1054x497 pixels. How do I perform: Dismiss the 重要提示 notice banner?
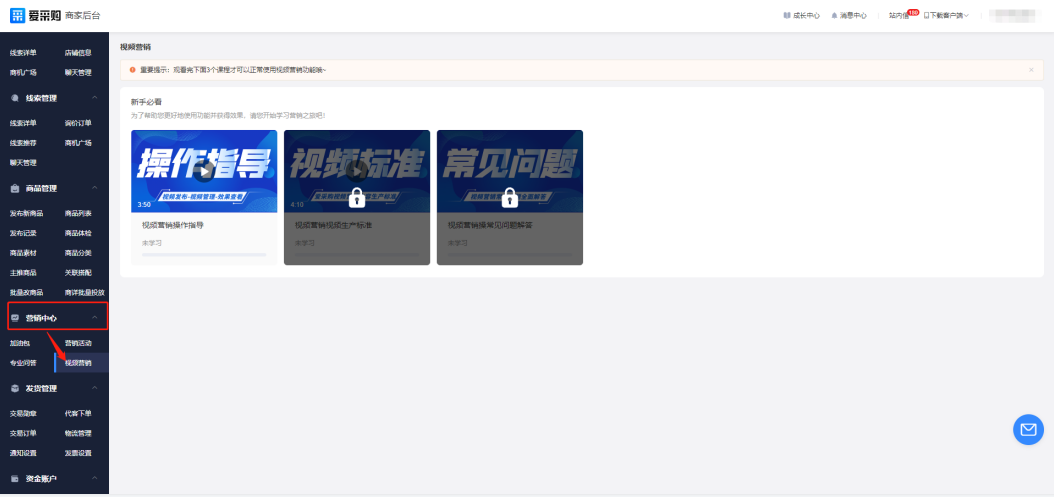[x=1031, y=70]
